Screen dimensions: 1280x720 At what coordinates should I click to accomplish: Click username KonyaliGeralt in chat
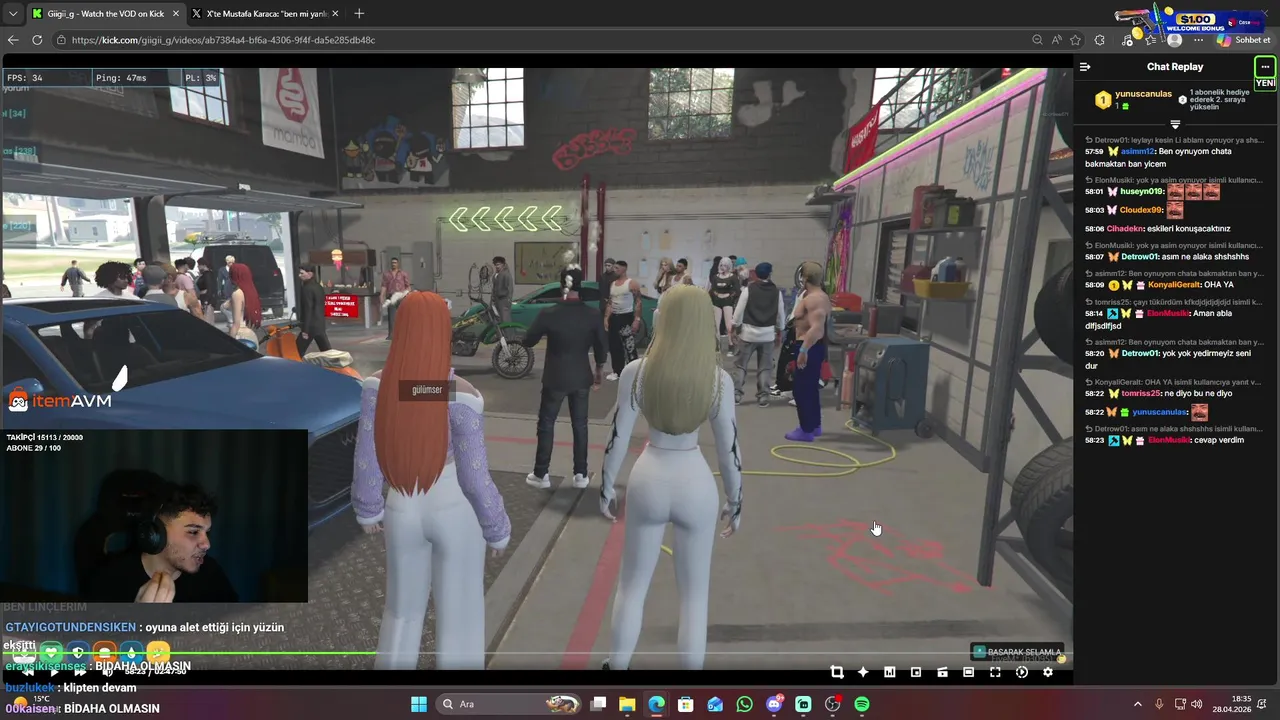point(1174,285)
